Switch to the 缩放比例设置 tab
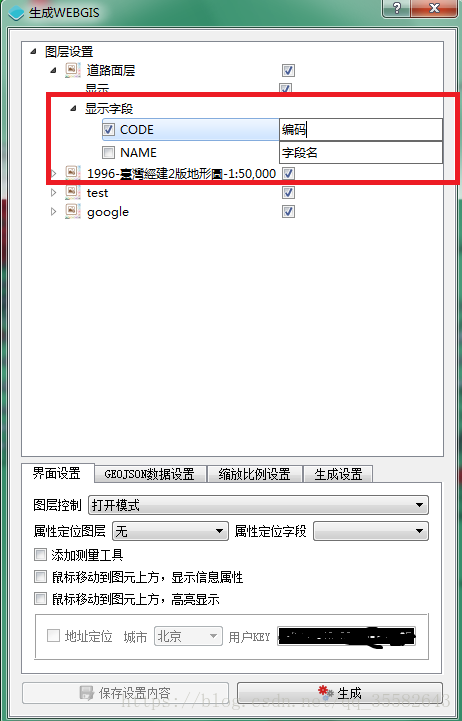Screen dimensions: 462x721 click(255, 474)
